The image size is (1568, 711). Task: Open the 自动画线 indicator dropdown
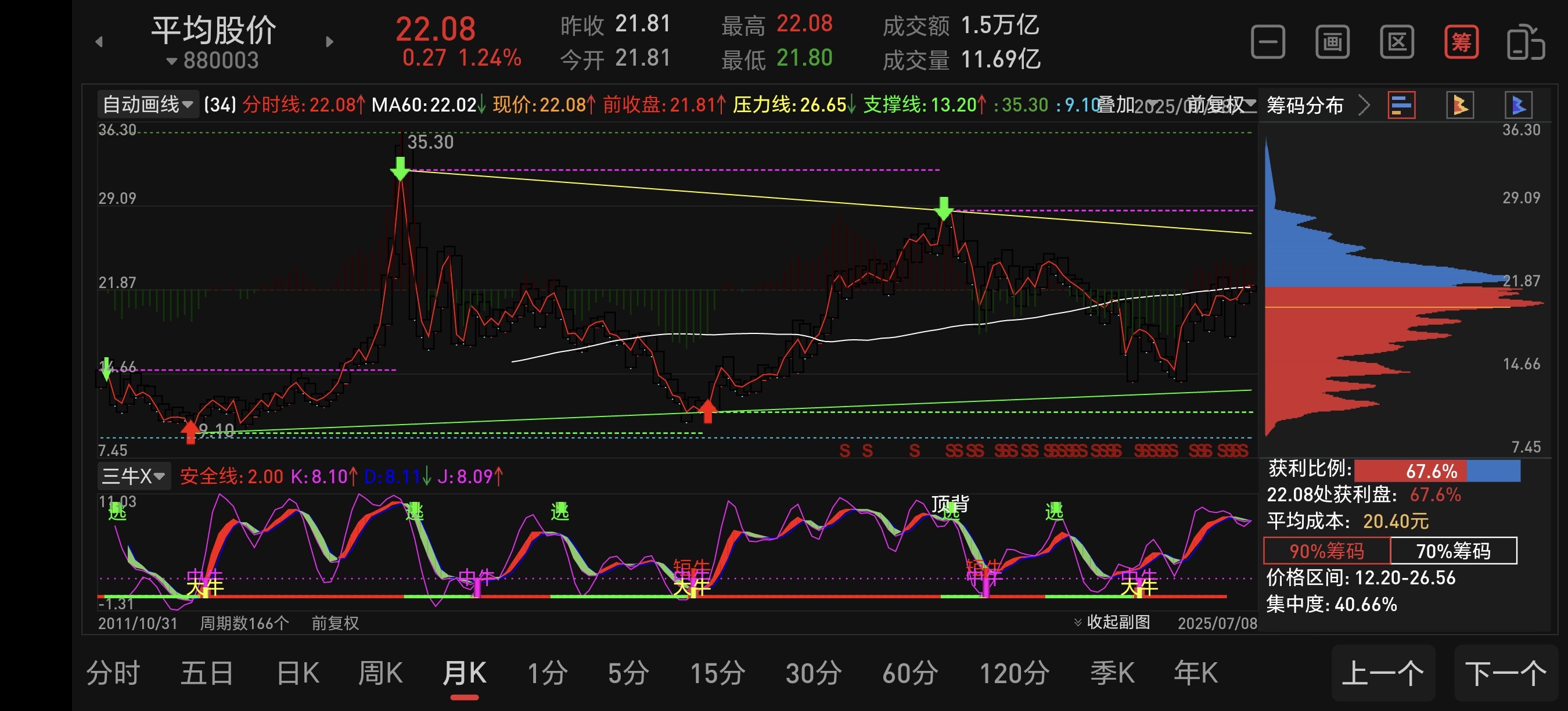(148, 105)
